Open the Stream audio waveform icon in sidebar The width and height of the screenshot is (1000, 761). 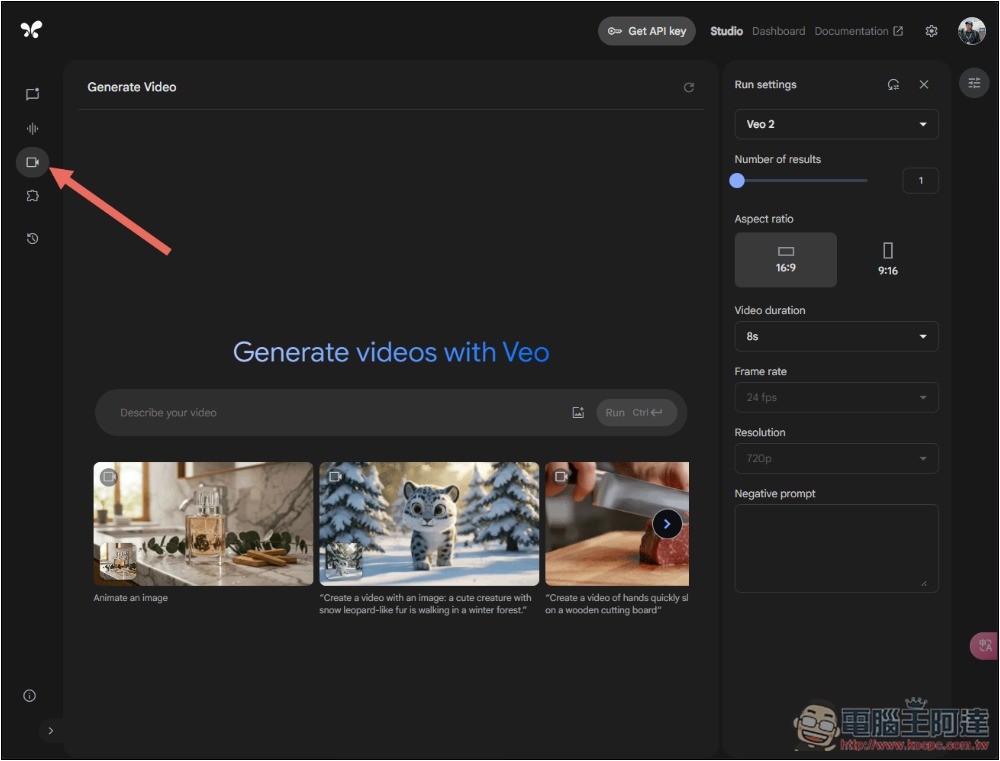33,128
